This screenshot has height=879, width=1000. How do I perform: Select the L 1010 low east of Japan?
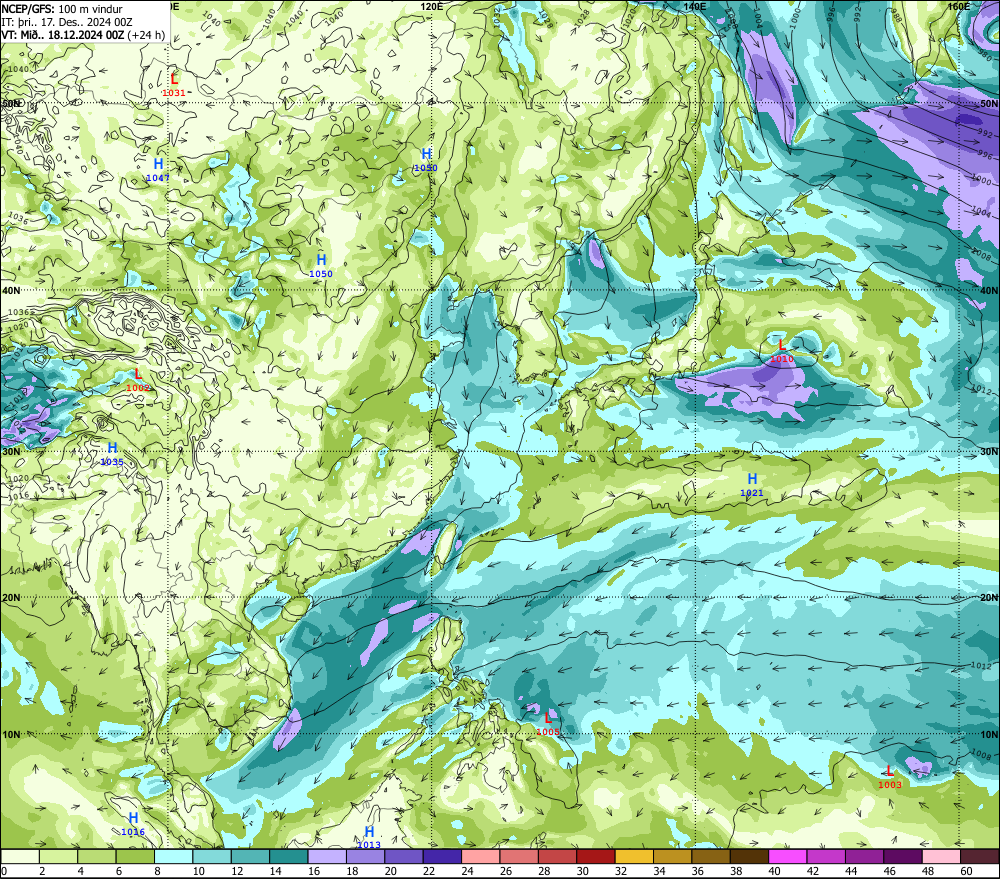pos(782,351)
